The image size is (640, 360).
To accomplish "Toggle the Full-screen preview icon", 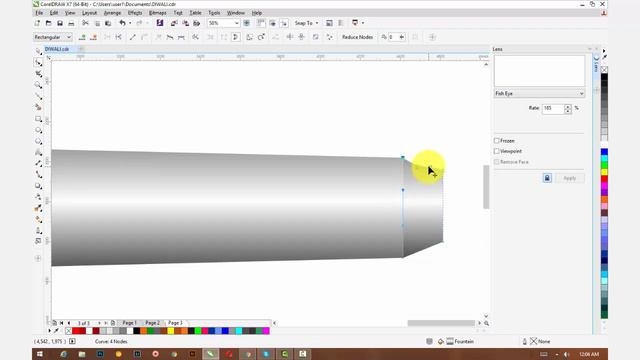I will pos(247,23).
